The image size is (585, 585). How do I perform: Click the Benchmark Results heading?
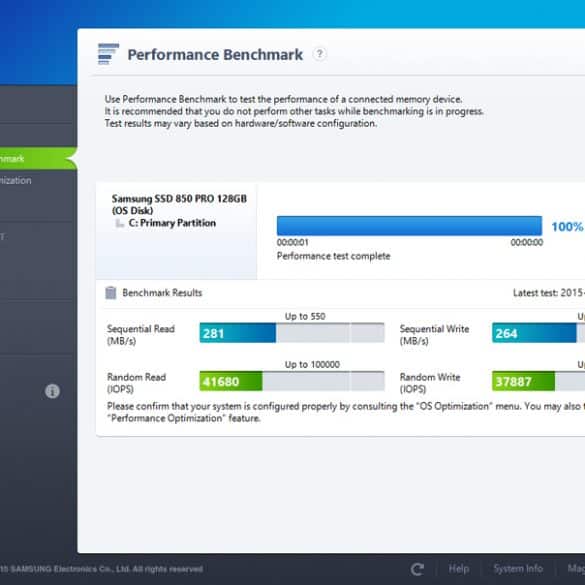click(x=162, y=293)
